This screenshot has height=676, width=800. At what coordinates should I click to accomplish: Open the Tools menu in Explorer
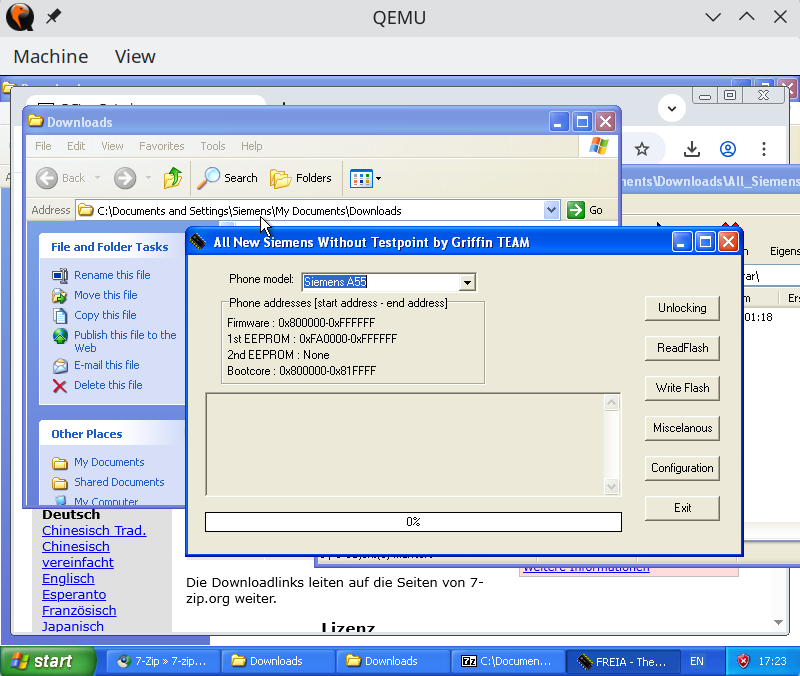213,146
